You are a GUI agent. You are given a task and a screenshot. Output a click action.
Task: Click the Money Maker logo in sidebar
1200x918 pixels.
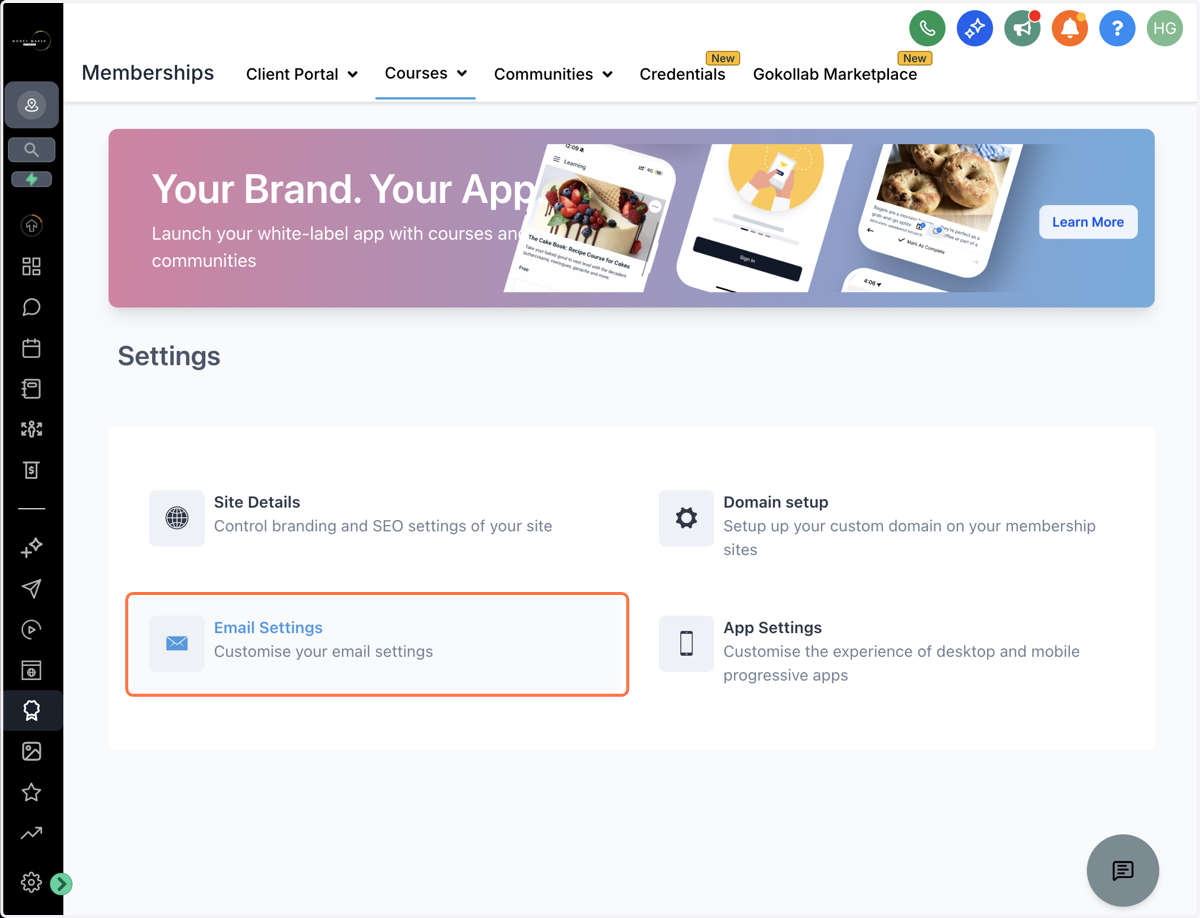tap(31, 41)
